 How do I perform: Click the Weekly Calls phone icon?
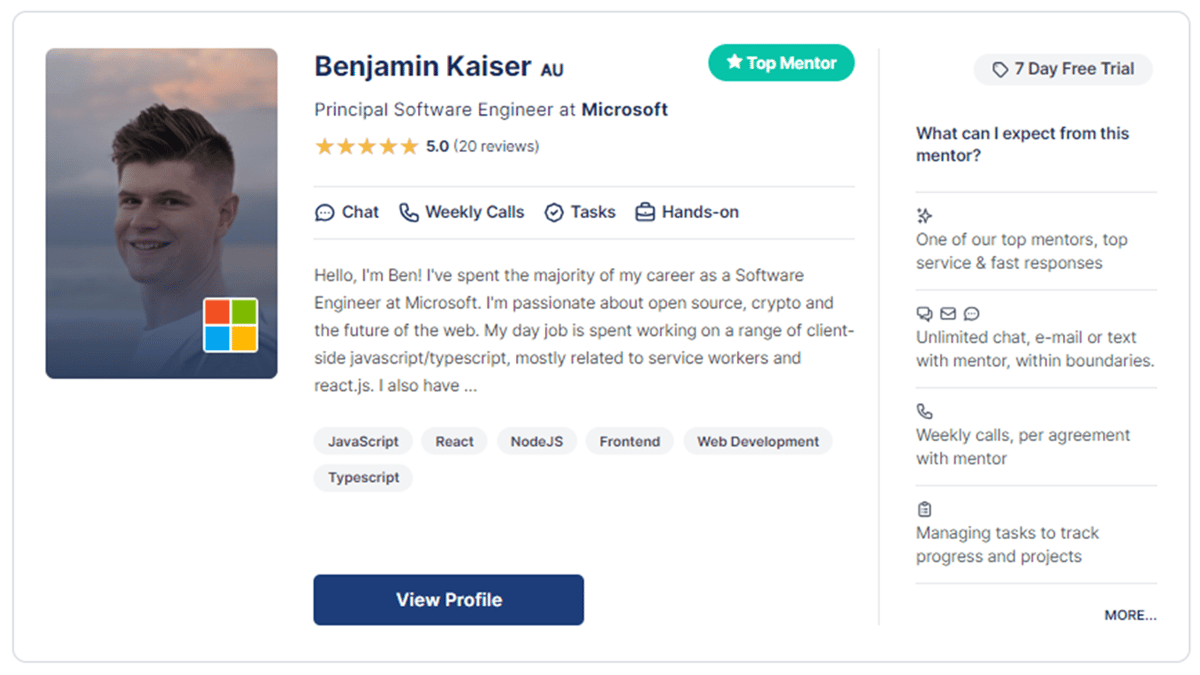(408, 212)
